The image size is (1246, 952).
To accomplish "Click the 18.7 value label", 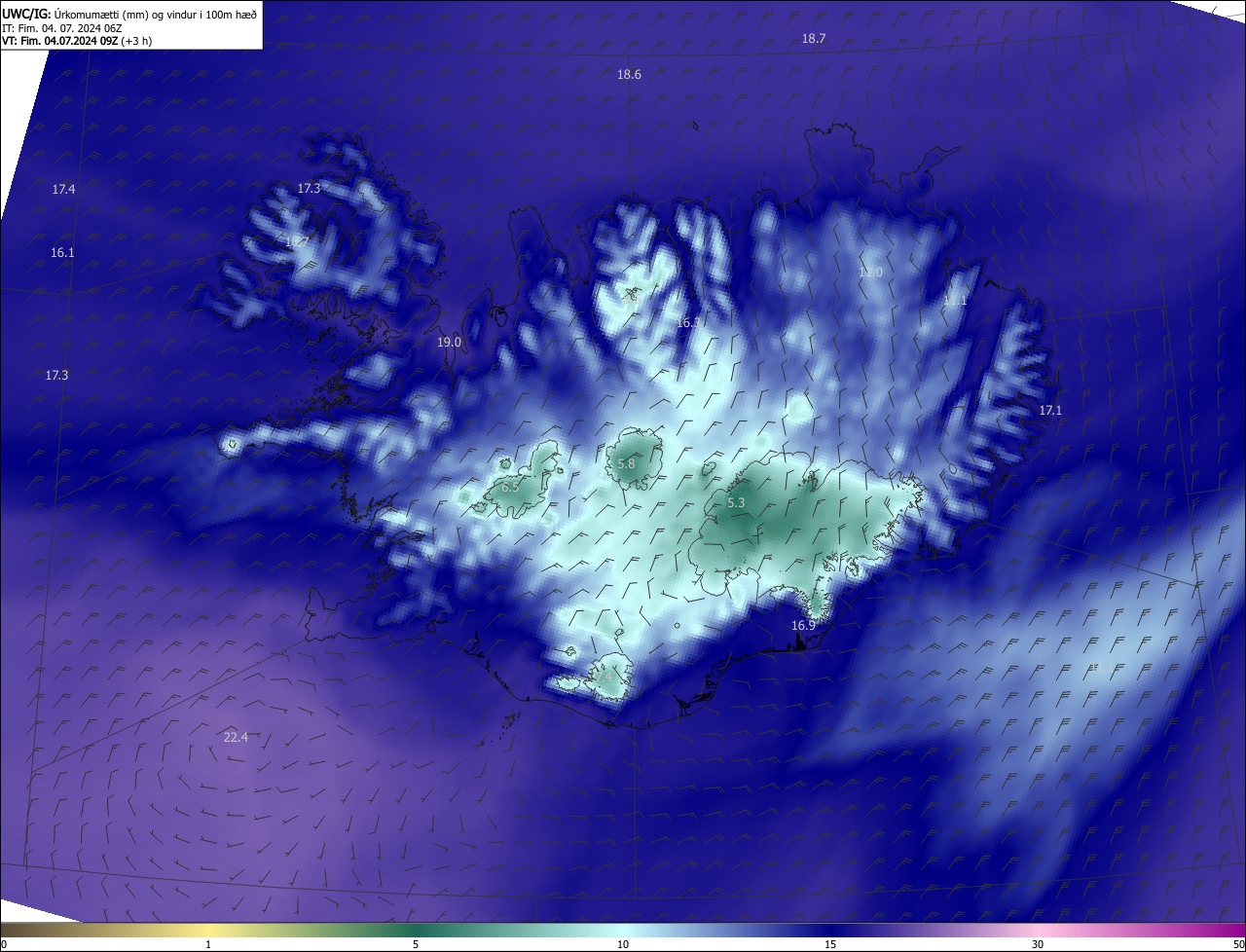I will (x=814, y=39).
